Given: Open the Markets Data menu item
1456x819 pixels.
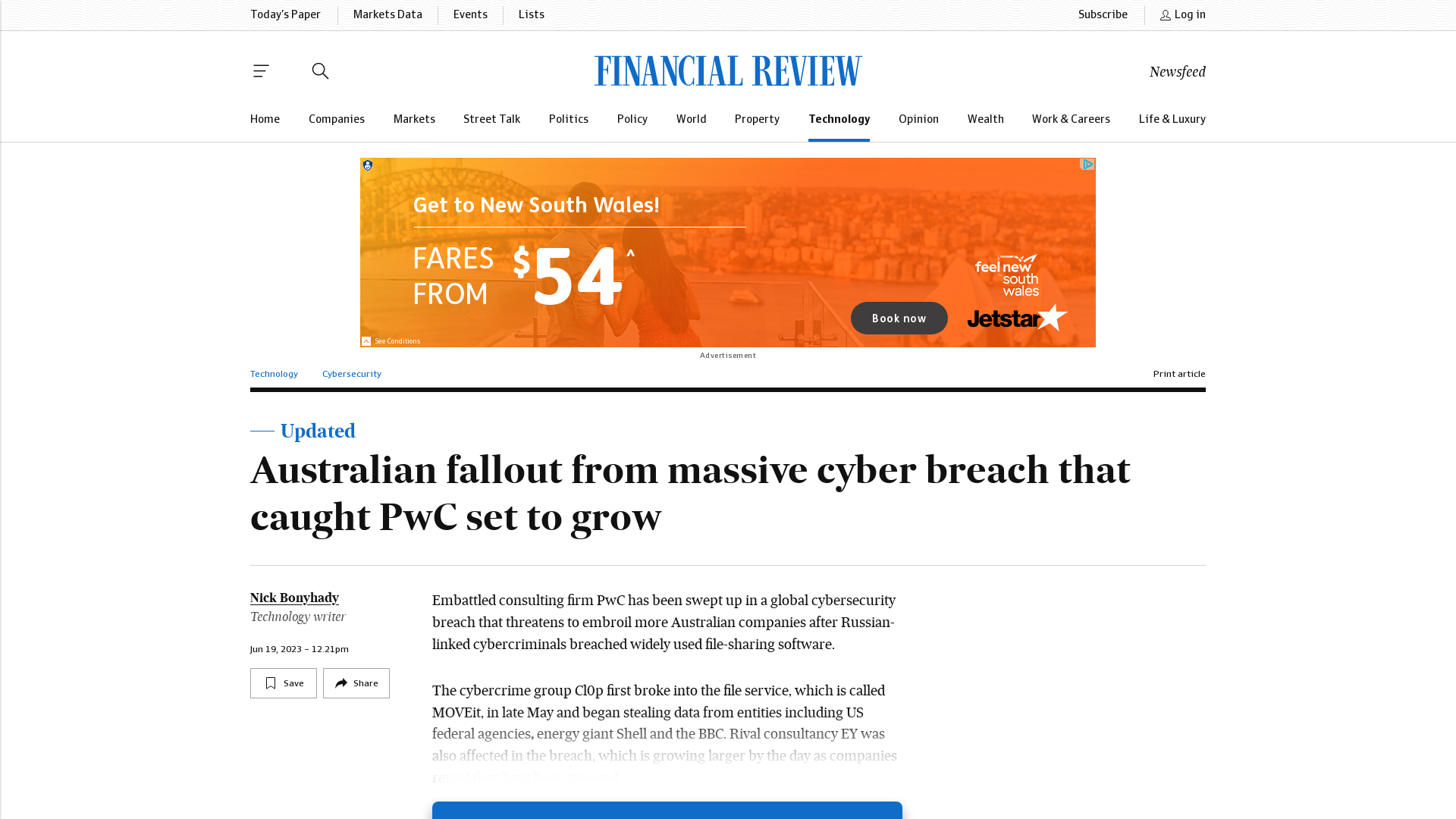Looking at the screenshot, I should (x=388, y=15).
